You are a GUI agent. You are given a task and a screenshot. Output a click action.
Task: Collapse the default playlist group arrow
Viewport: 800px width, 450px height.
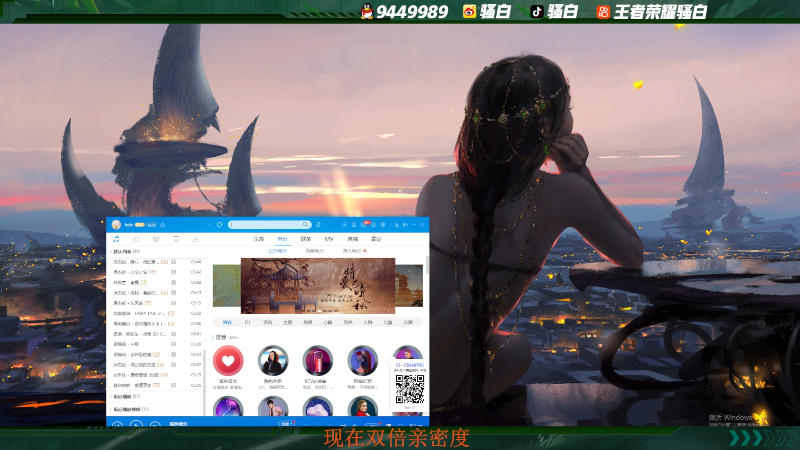click(111, 252)
